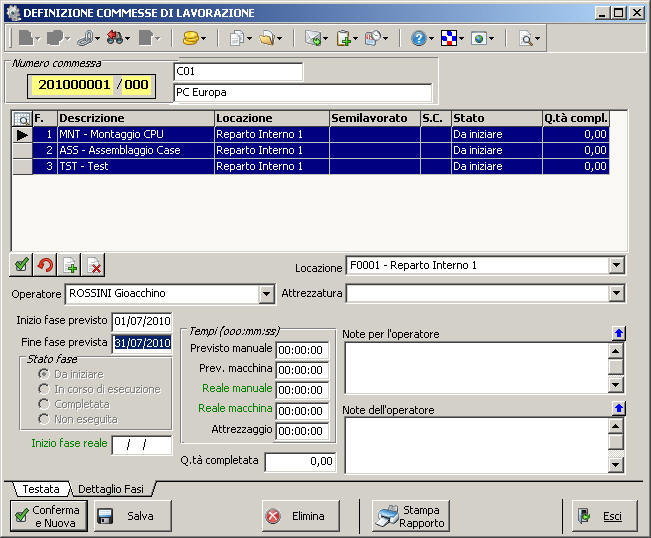Screen dimensions: 651x538
Task: Select the 'Da iniziare' radio option
Action: tap(44, 373)
